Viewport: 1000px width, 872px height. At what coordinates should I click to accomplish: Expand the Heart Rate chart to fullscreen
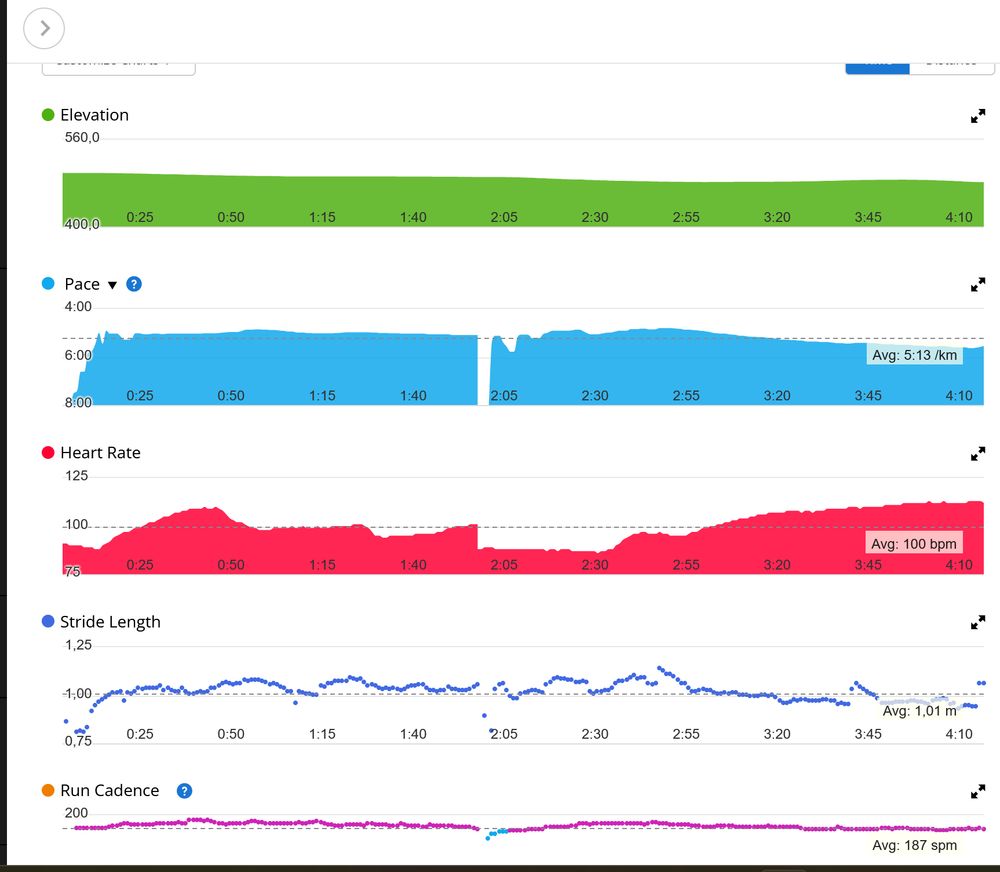coord(978,454)
